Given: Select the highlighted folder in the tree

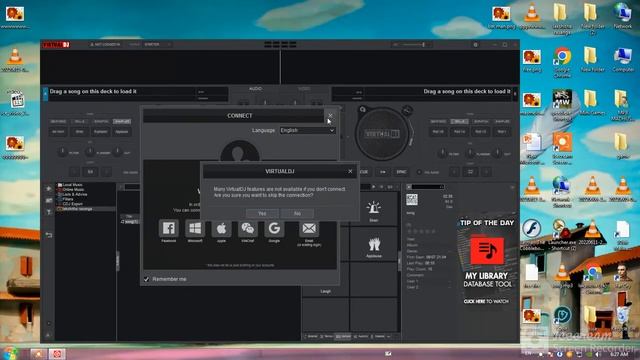Looking at the screenshot, I should [85, 209].
